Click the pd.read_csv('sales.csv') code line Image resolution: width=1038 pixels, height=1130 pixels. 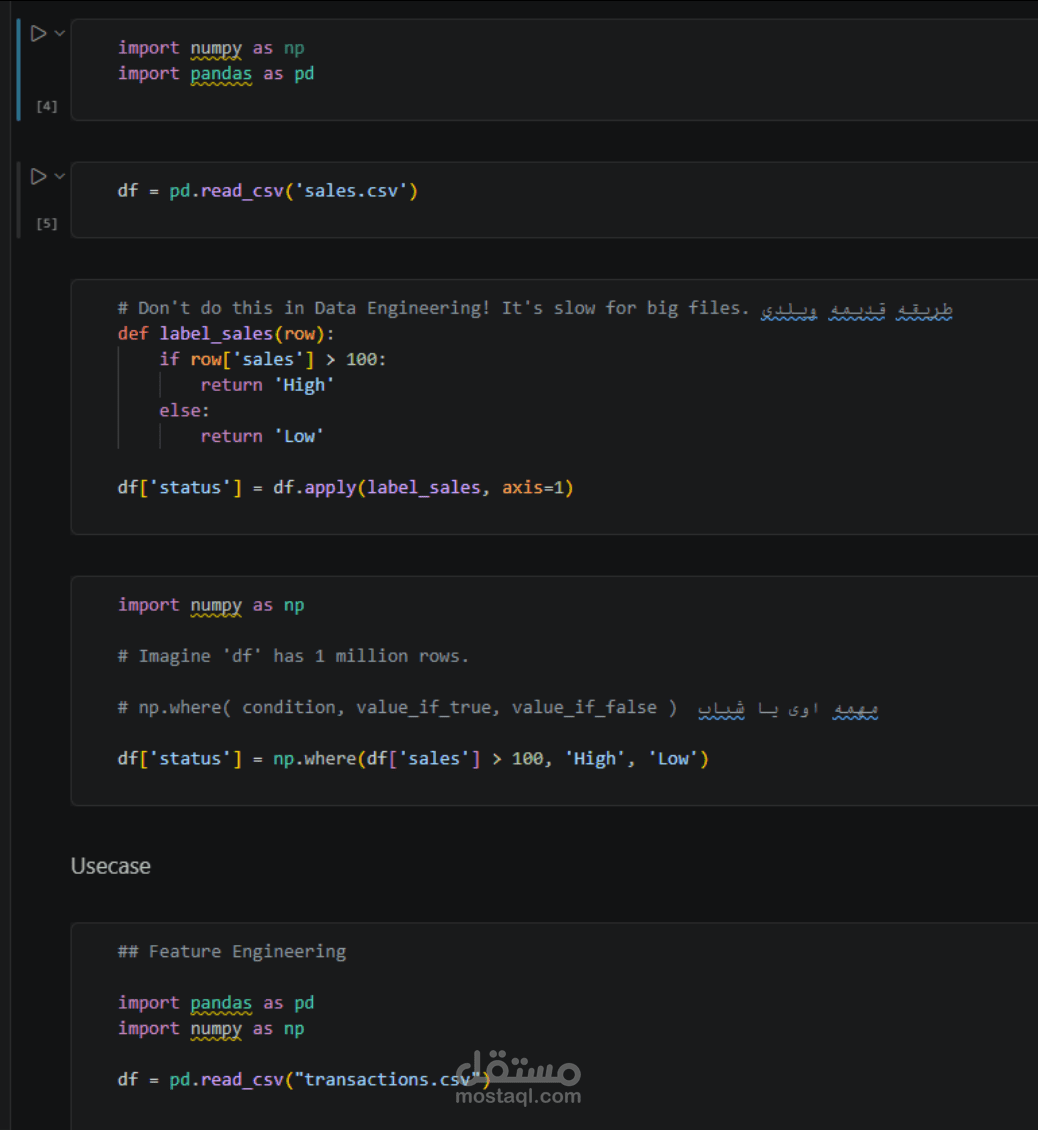(x=267, y=191)
